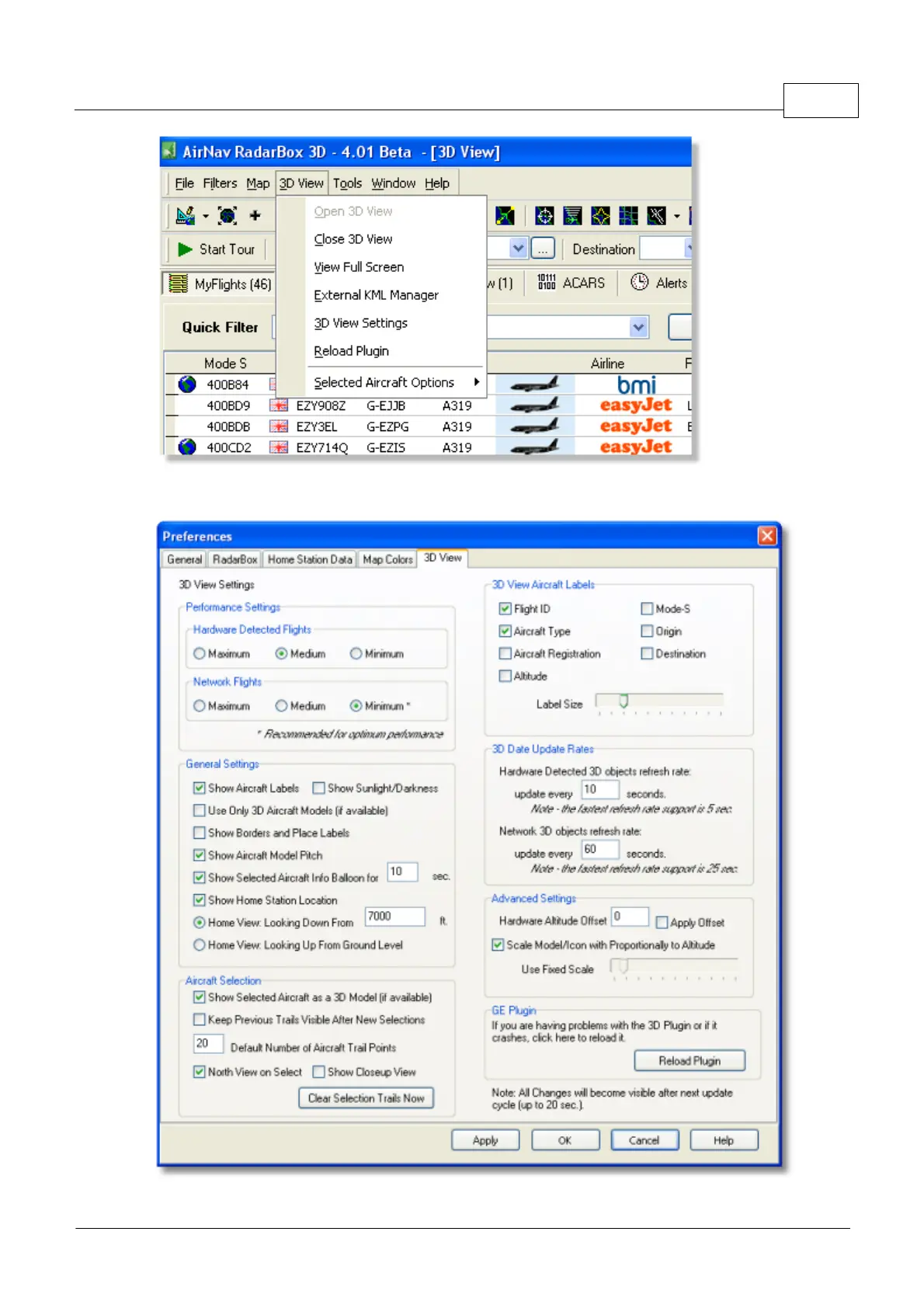Check the Aircraft Registration checkbox

[x=505, y=654]
